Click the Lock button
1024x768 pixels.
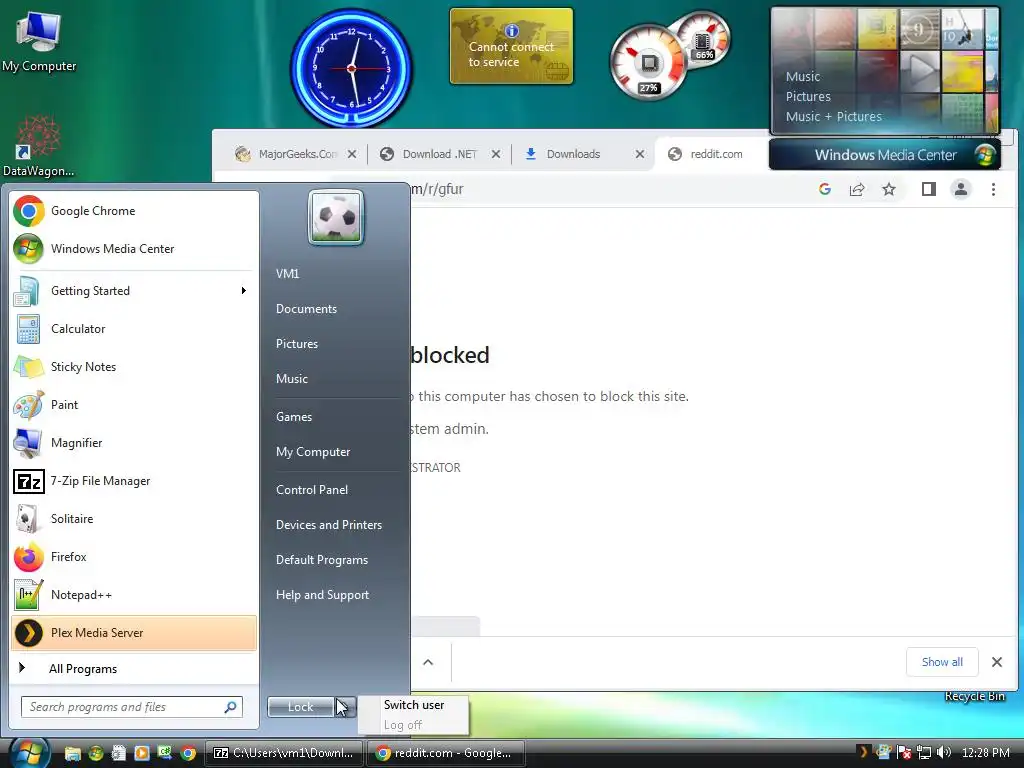tap(300, 707)
